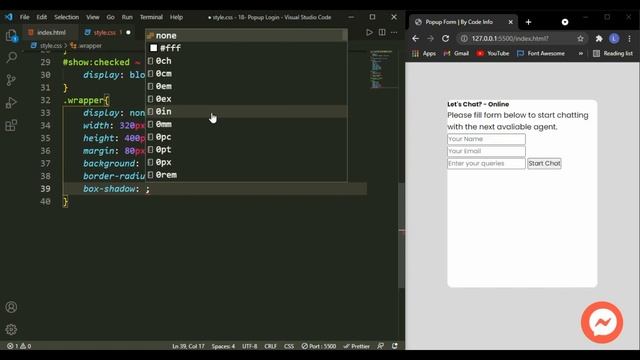640x360 pixels.
Task: Open the Gmail bookmark
Action: pyautogui.click(x=456, y=53)
